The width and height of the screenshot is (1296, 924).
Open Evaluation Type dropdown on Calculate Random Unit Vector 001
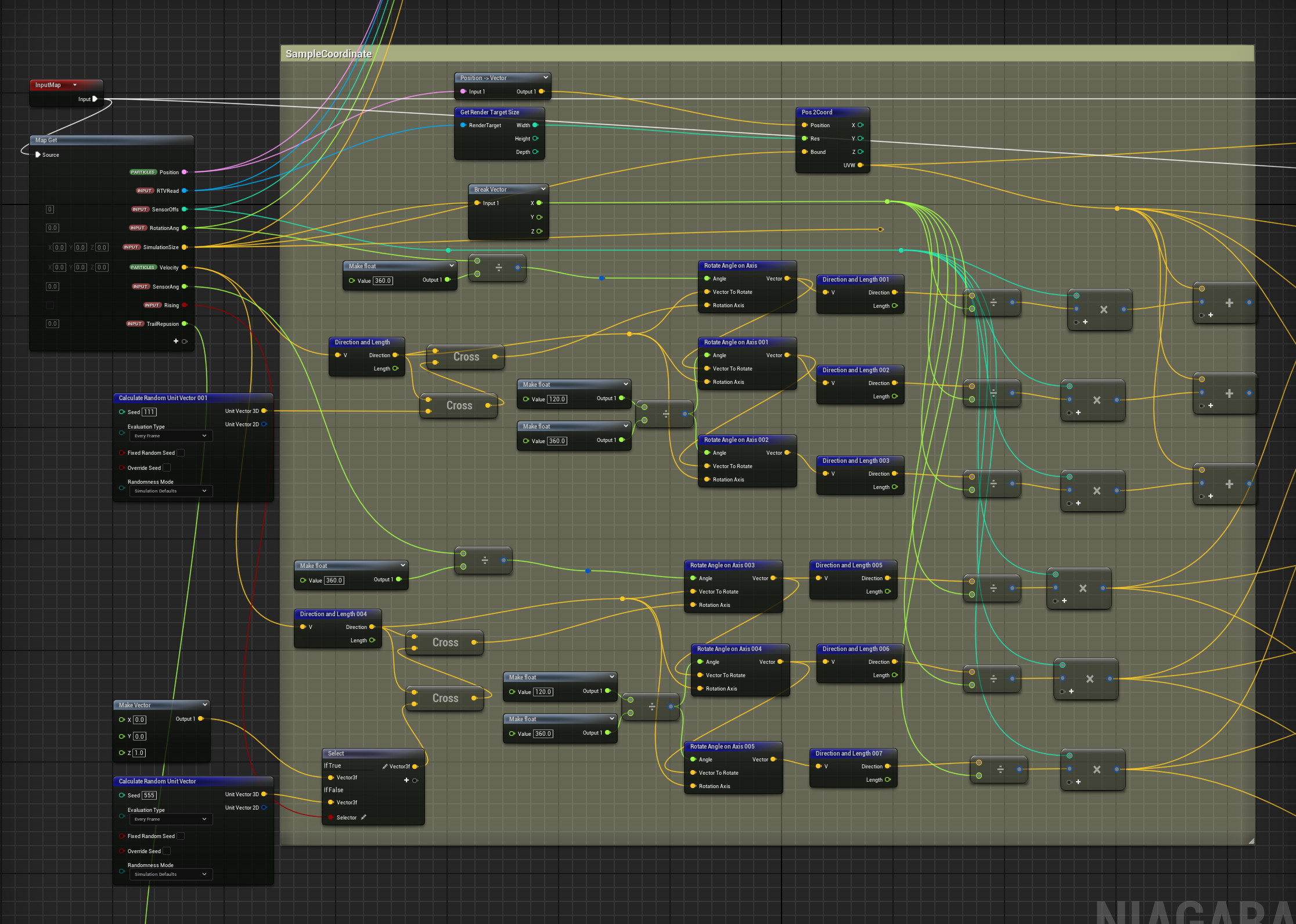[x=170, y=436]
